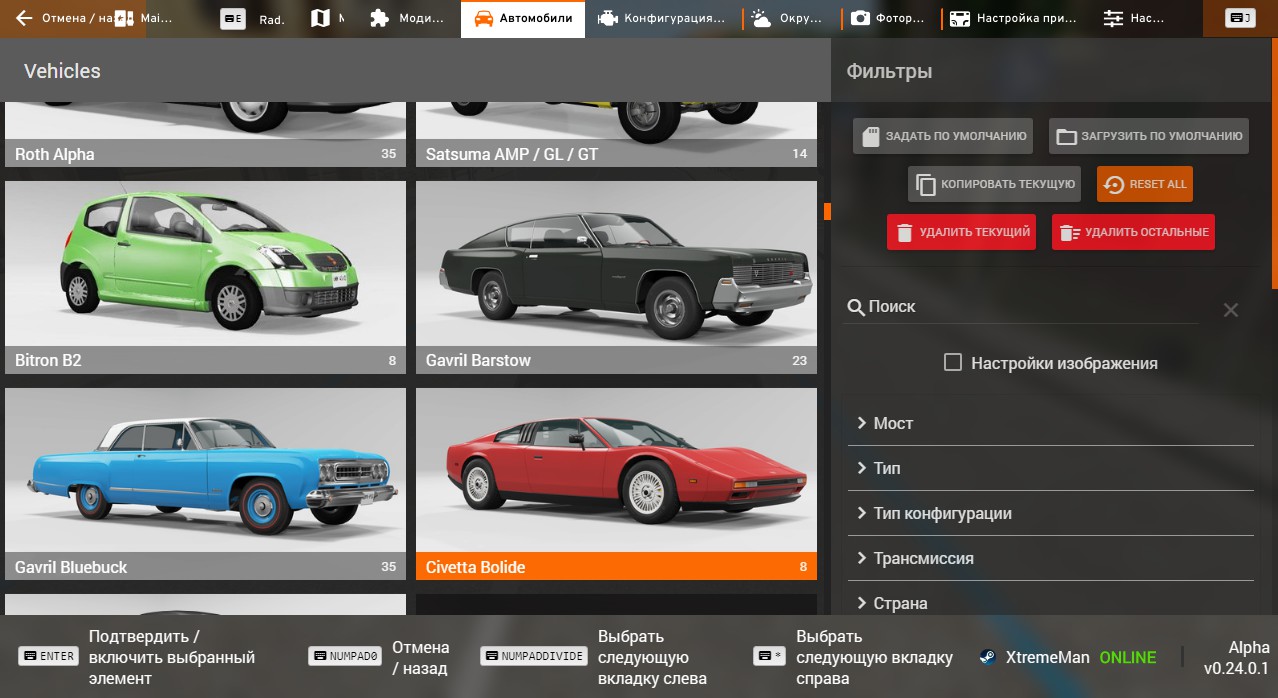Click the Подтвердить / включить выбранный элемент hint
1278x698 pixels.
pos(172,657)
